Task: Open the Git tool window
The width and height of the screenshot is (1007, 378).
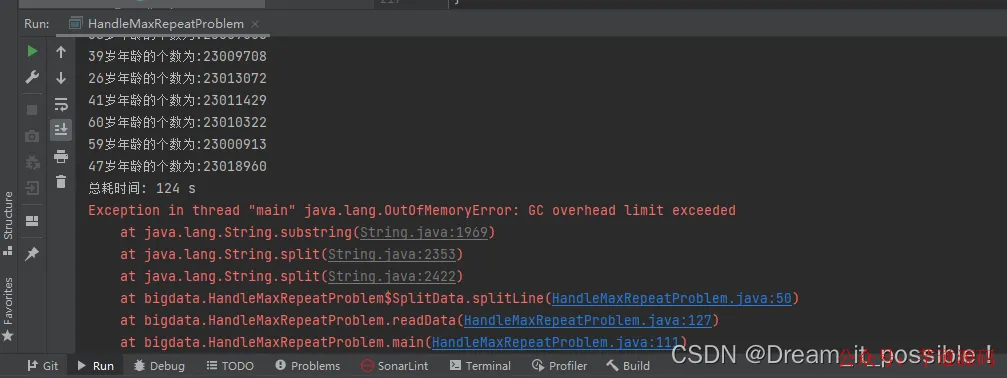Action: pyautogui.click(x=42, y=366)
